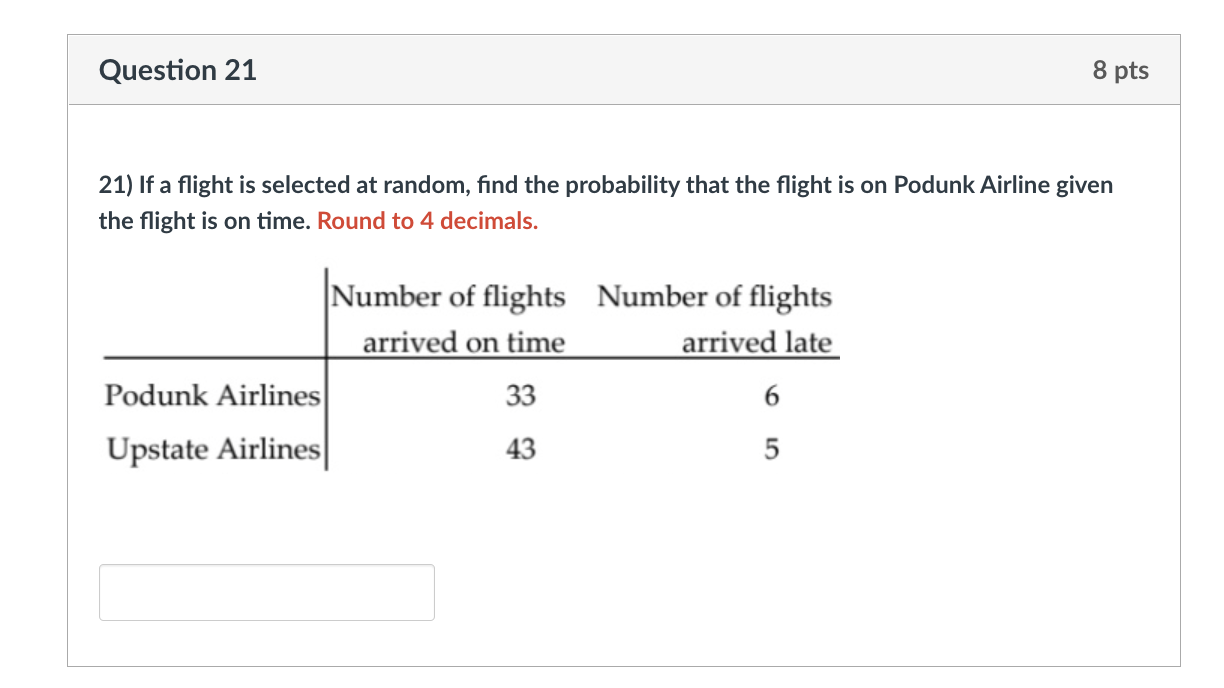Click the table cell showing 5
Screen dimensions: 1224x688
(x=770, y=451)
